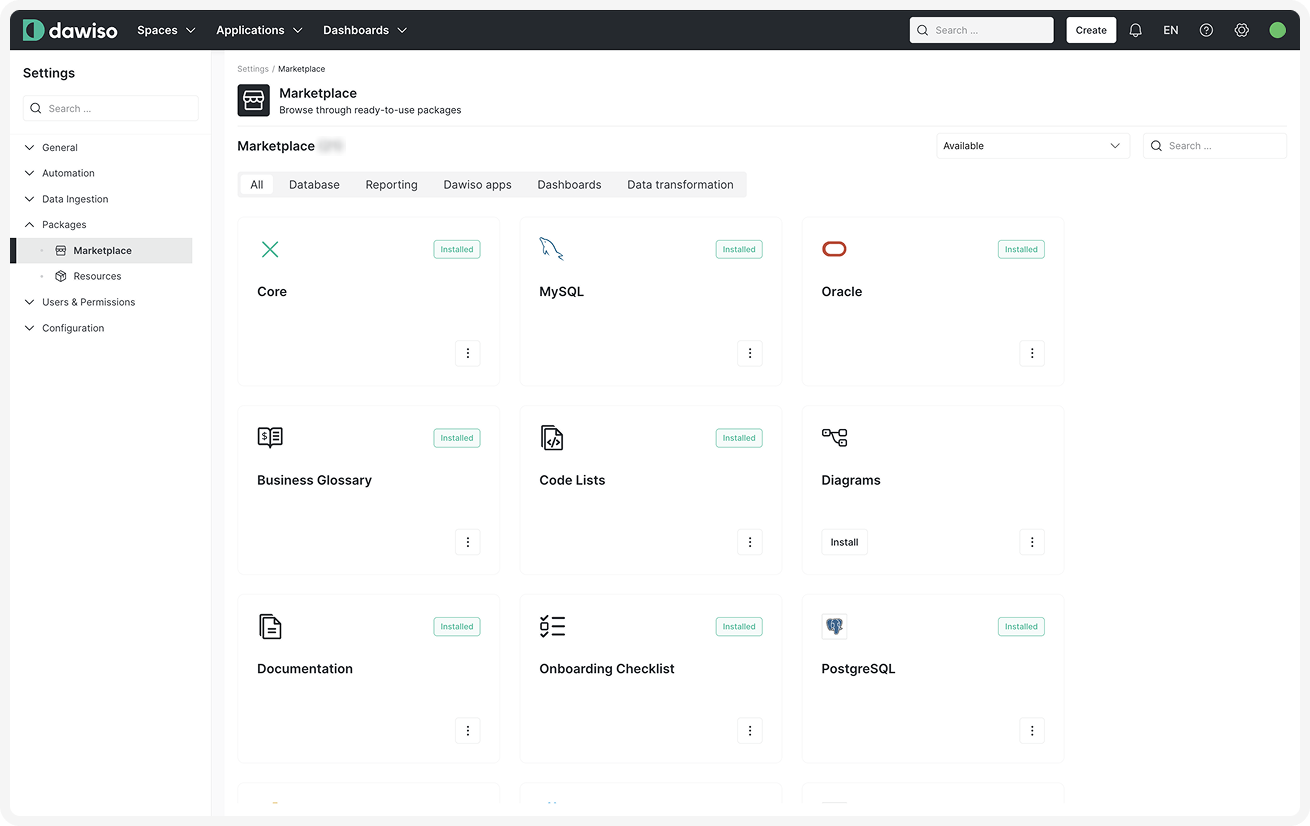Open the help question mark icon

click(1206, 30)
